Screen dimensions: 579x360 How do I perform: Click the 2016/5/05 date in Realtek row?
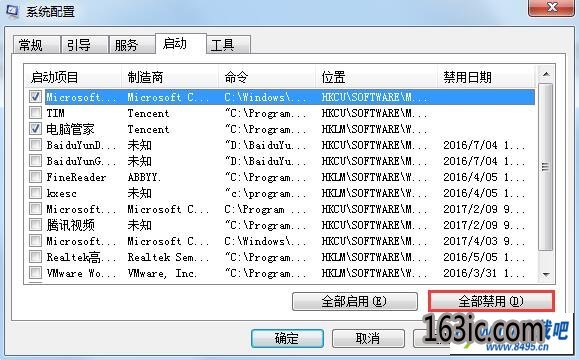pos(484,257)
